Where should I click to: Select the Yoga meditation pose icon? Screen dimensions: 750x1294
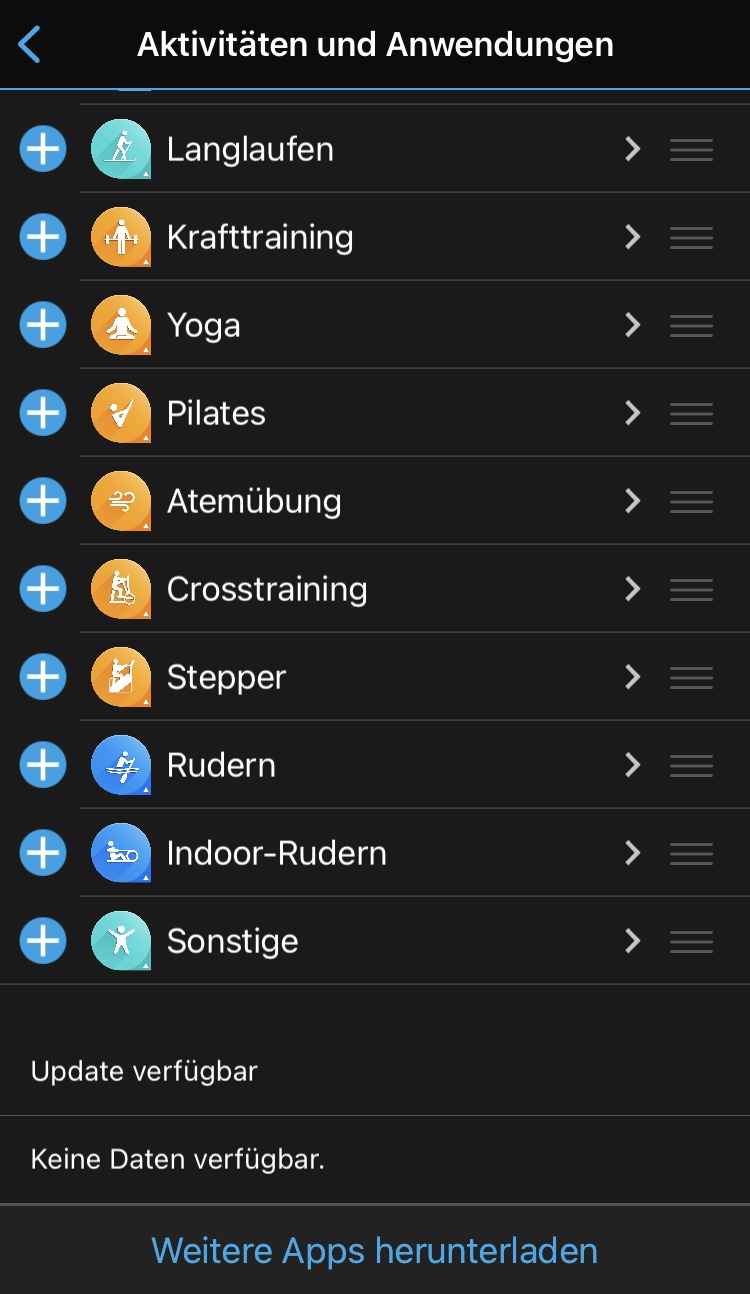click(120, 325)
